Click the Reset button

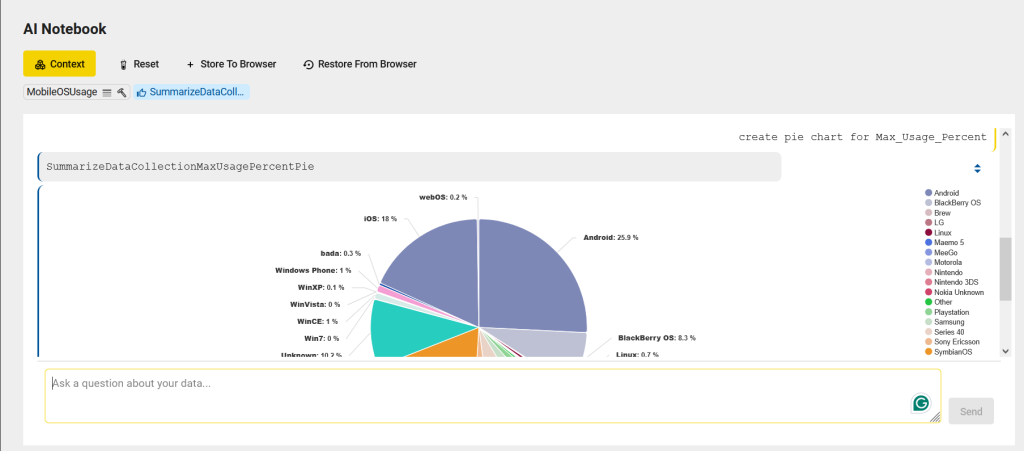(138, 64)
